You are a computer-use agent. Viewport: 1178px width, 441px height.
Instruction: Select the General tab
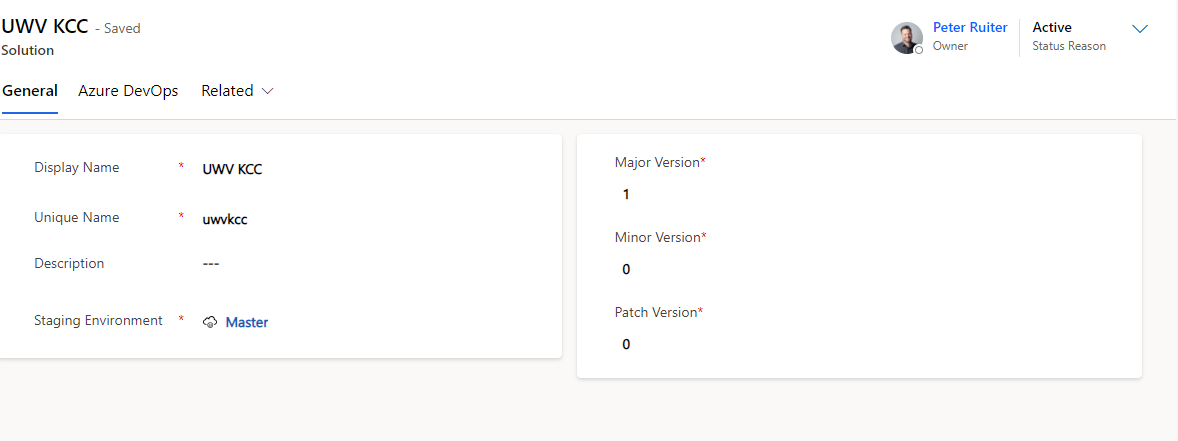tap(30, 91)
